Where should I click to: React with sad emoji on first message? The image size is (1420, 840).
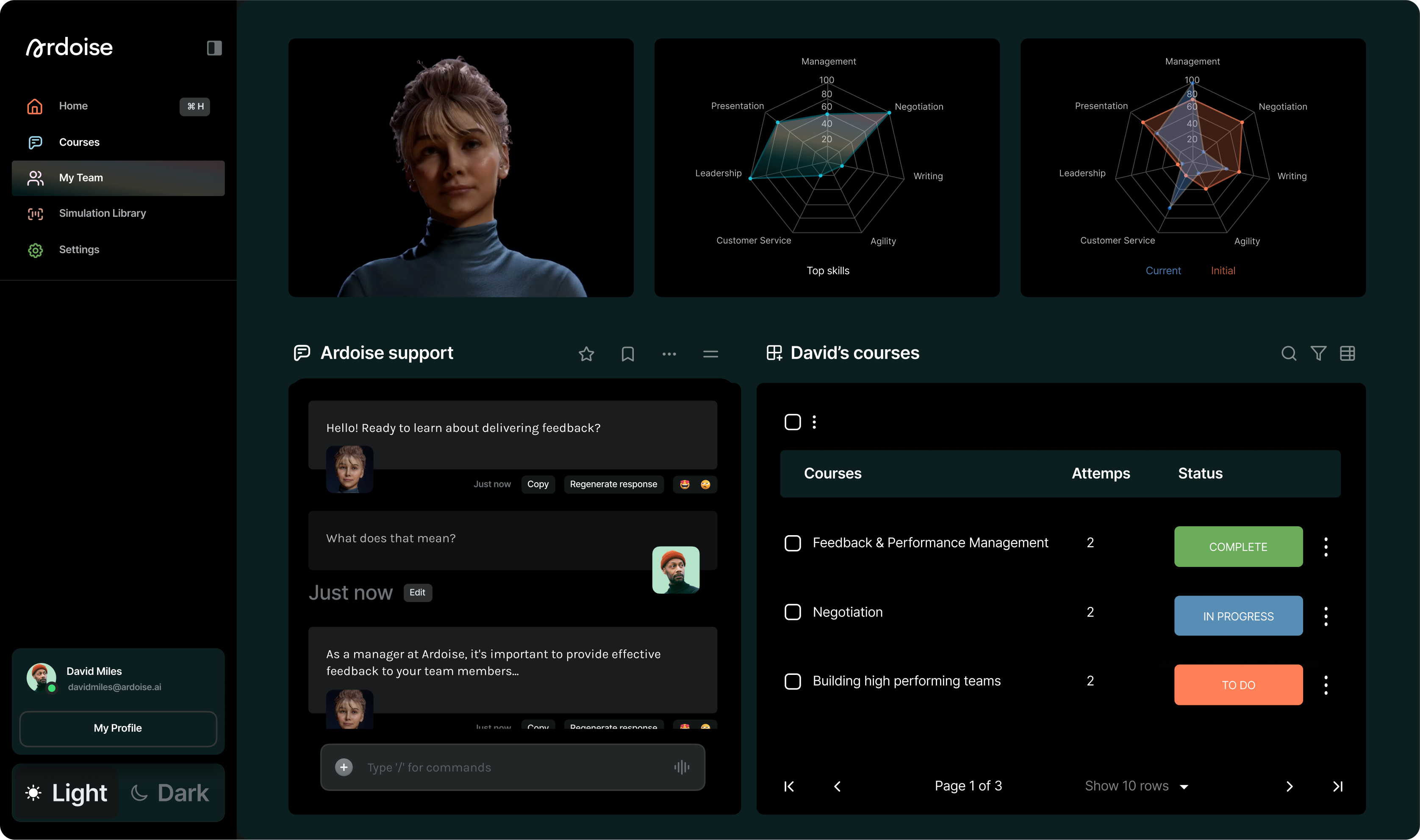click(x=705, y=484)
